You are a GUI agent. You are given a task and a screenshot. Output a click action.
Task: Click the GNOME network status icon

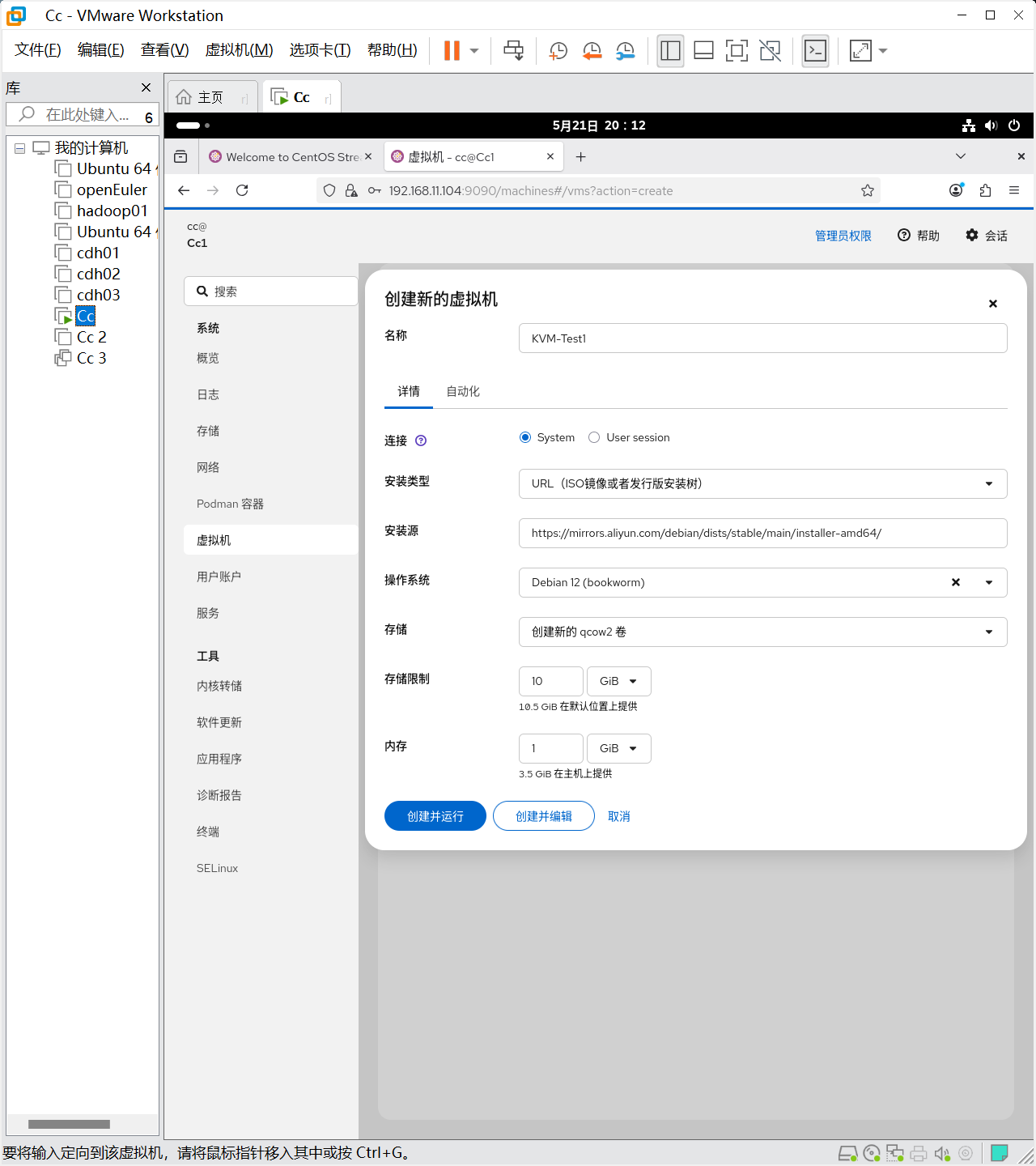[968, 126]
